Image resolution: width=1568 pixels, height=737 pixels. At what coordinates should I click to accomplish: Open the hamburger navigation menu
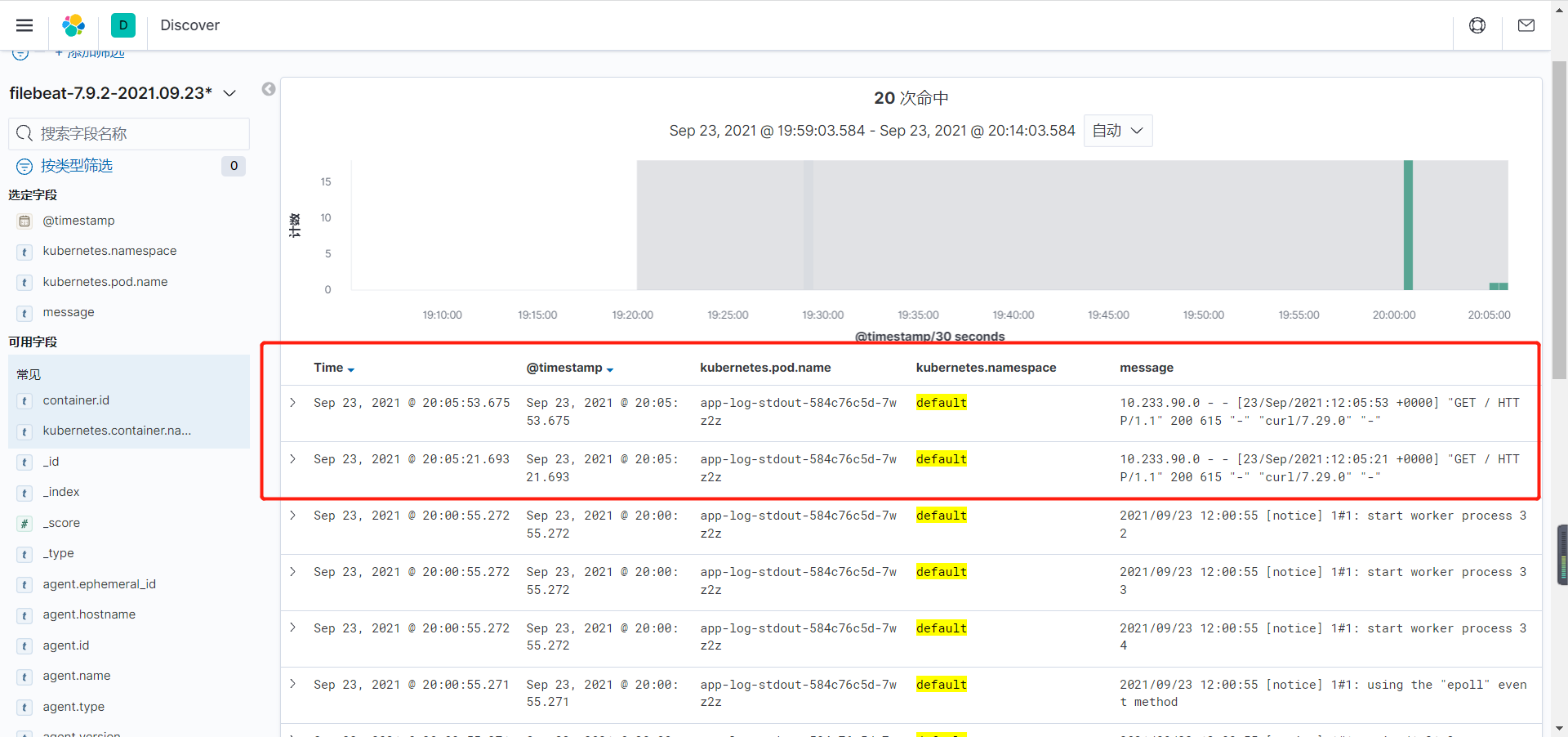coord(24,25)
